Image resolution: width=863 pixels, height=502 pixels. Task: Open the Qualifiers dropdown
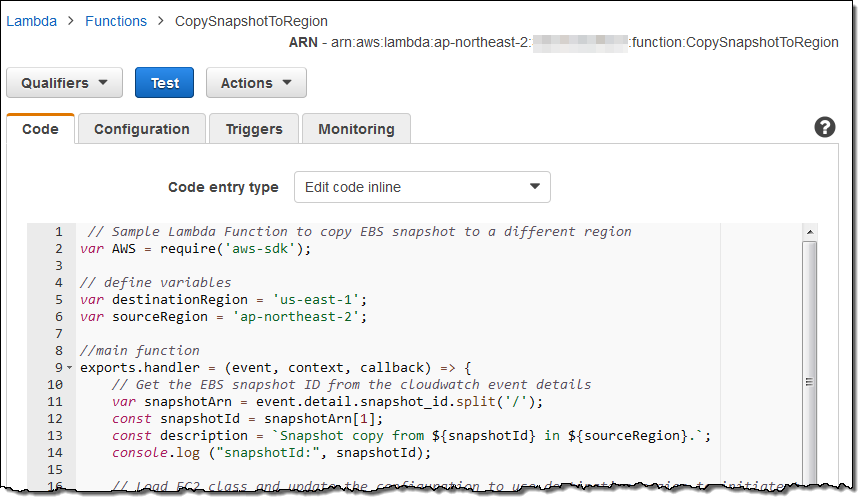coord(64,83)
